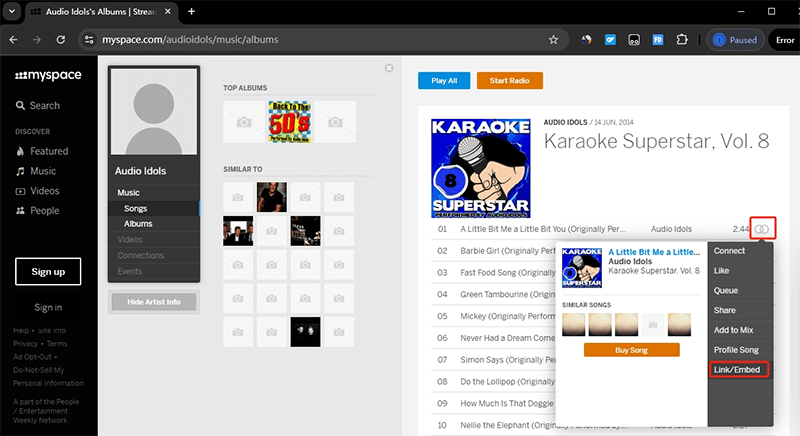
Task: Open the Videos section in sidebar
Action: click(38, 191)
